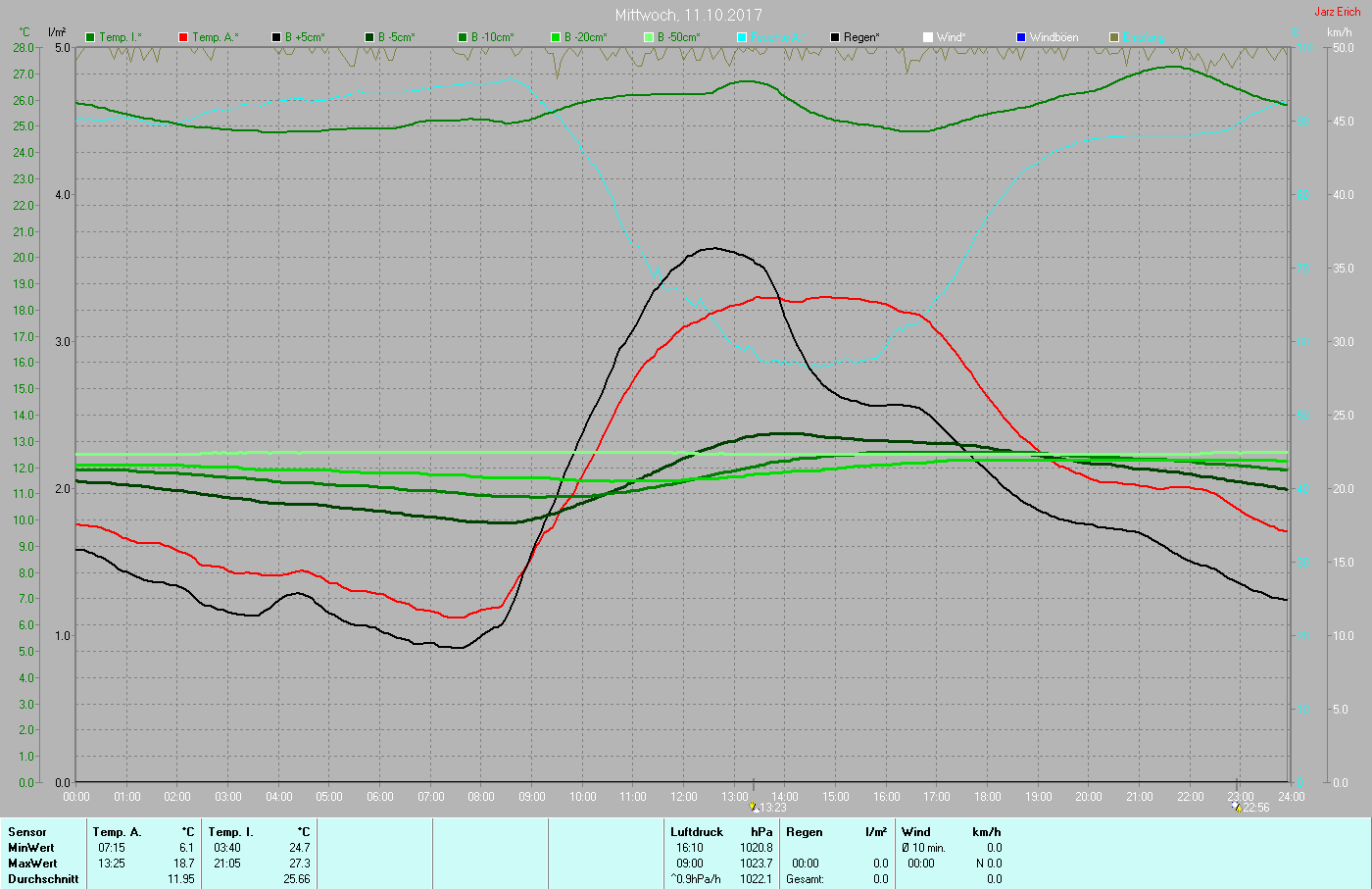Click the ^0.9hPa/h pressure trend value
This screenshot has height=889, width=1372.
click(696, 879)
